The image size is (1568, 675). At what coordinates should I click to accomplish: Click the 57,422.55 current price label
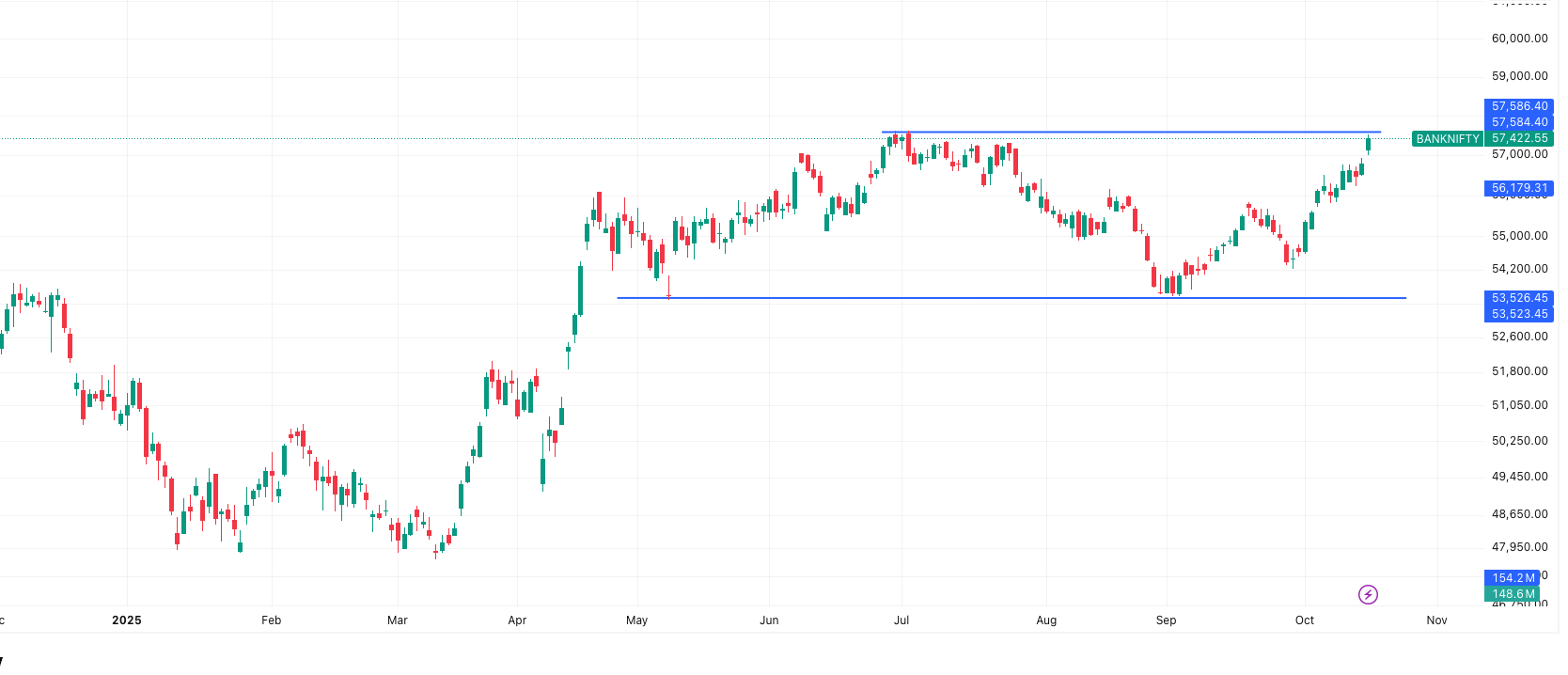(1519, 138)
